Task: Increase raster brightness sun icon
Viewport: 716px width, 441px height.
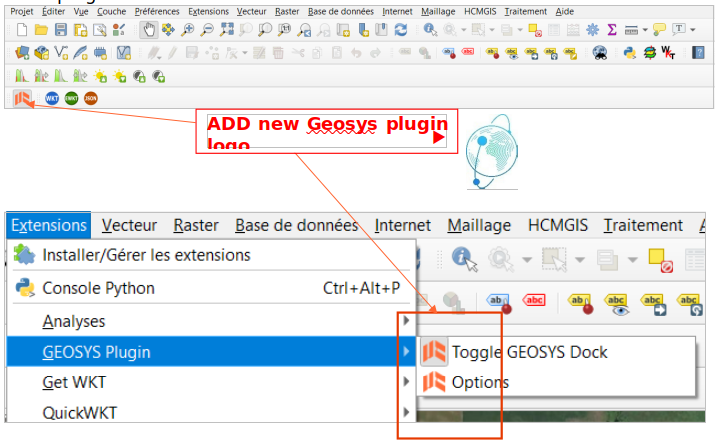Action: pyautogui.click(x=100, y=76)
